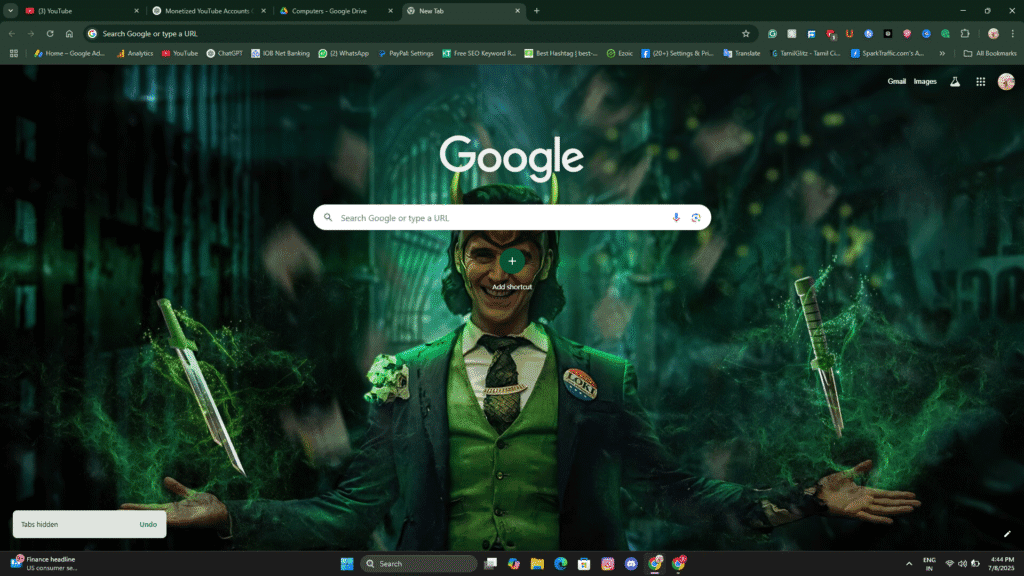This screenshot has width=1024, height=576.
Task: Click the voice search microphone icon
Action: click(676, 218)
